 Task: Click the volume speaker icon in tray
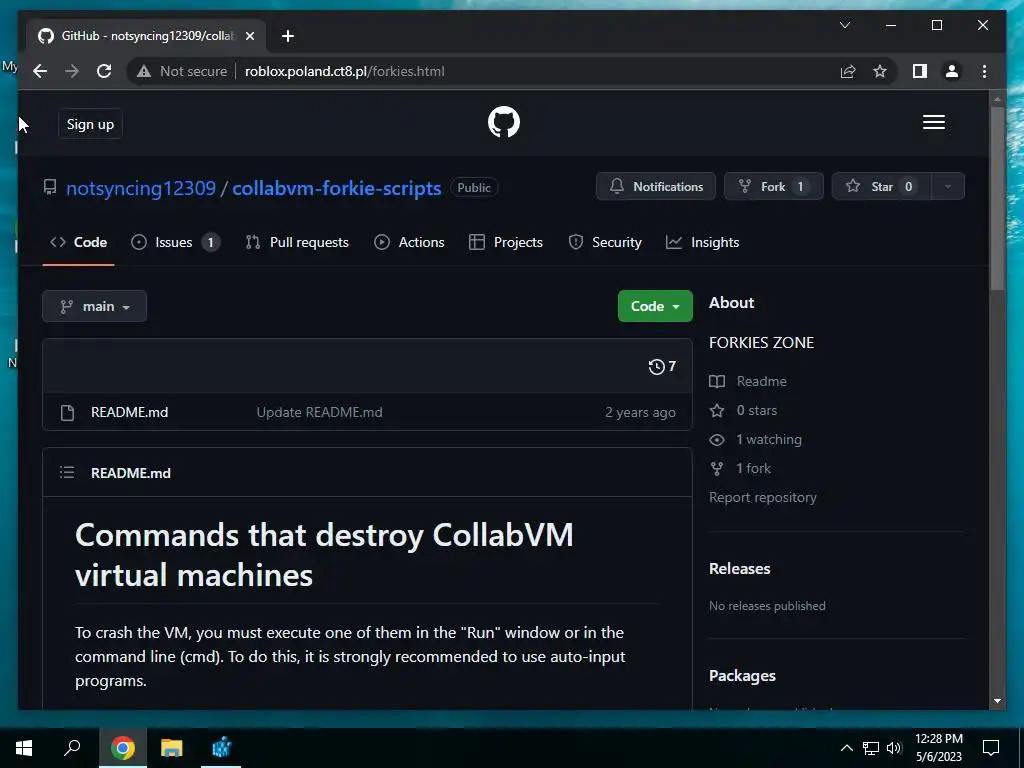(894, 748)
